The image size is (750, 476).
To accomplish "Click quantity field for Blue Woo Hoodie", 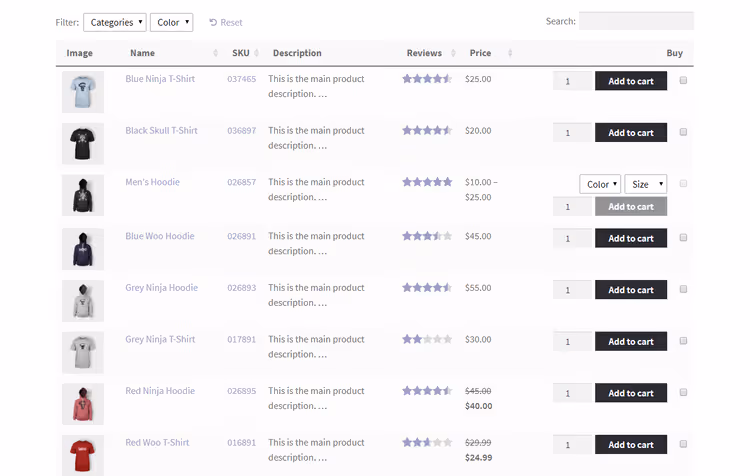I will 572,238.
